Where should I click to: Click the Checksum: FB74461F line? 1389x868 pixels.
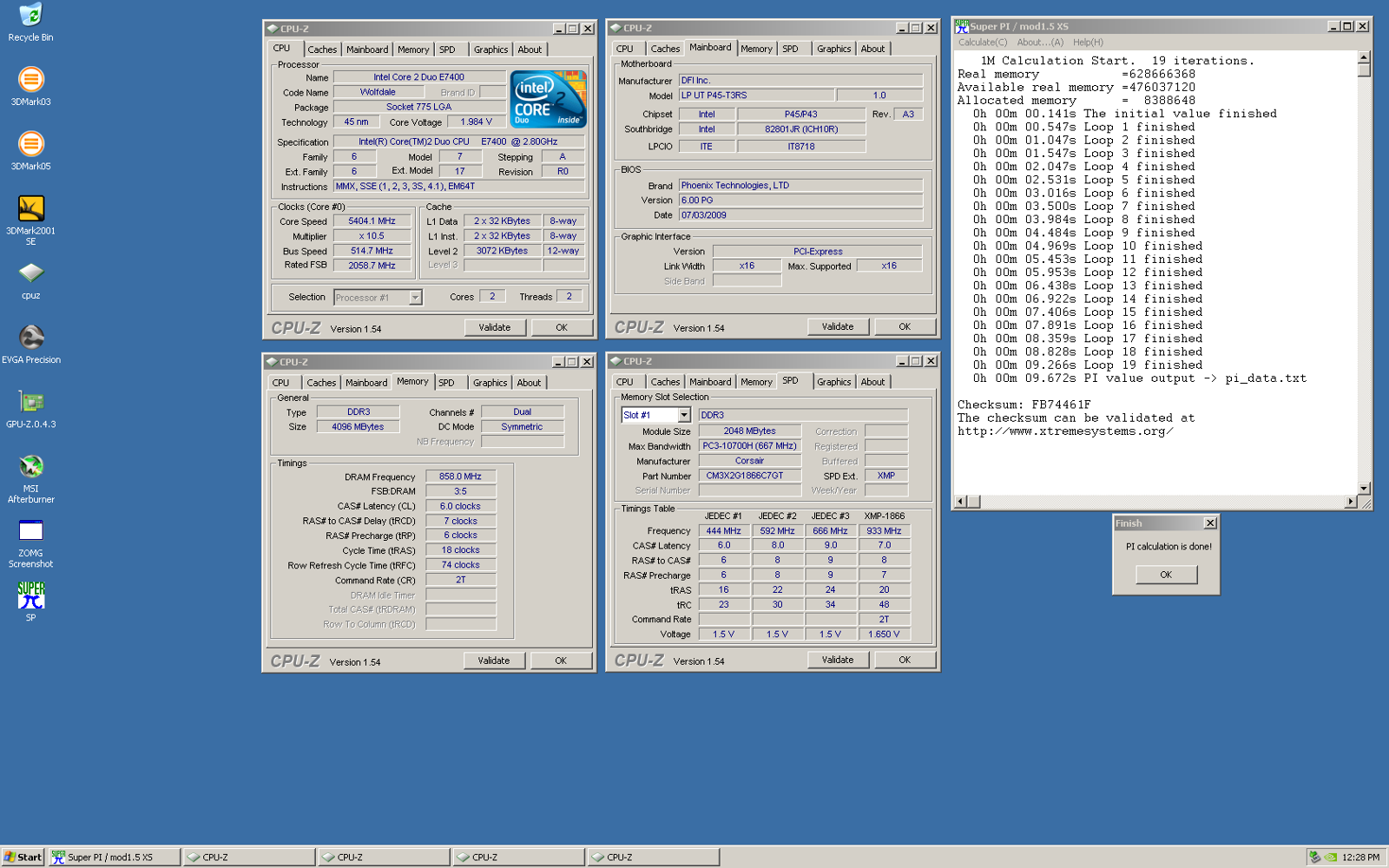[x=1024, y=404]
